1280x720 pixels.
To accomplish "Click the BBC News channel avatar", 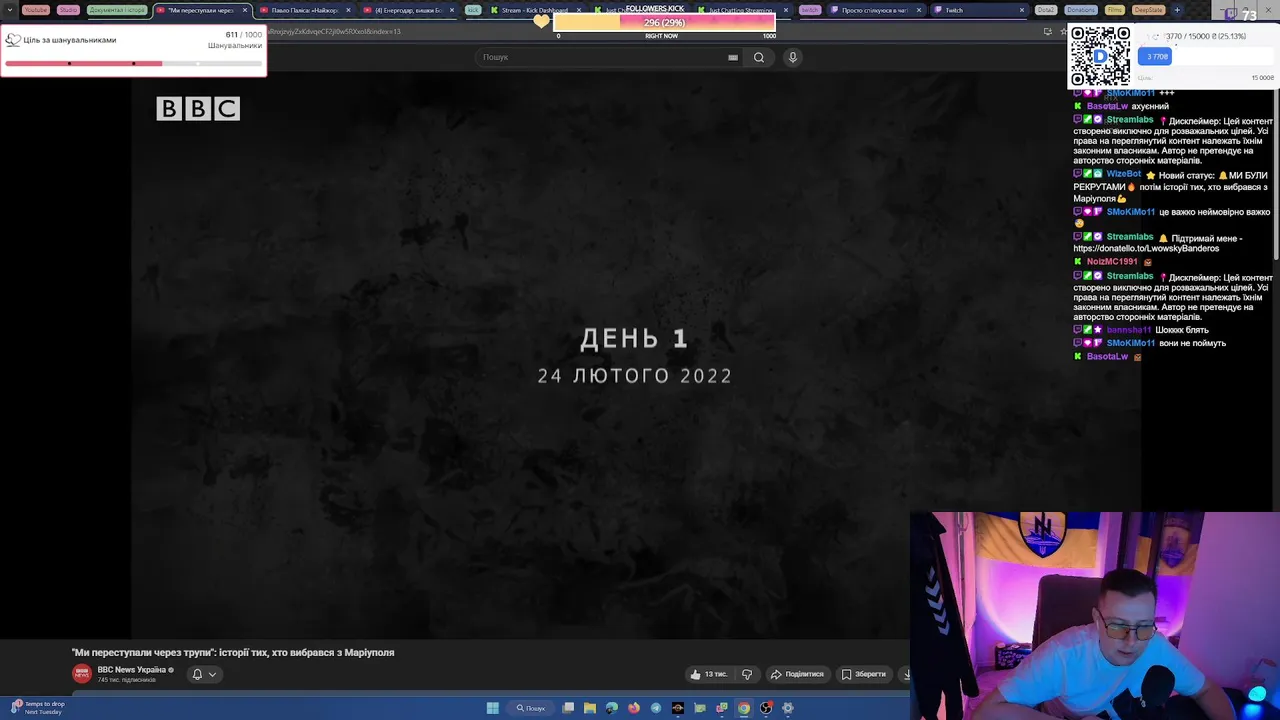I will [82, 674].
